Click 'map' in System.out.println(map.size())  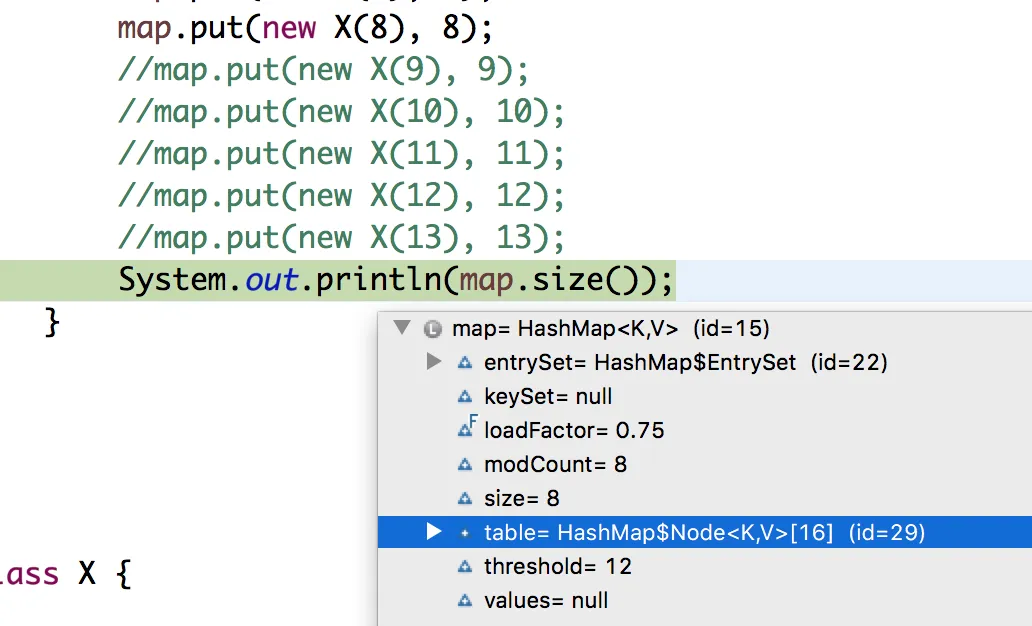(486, 281)
